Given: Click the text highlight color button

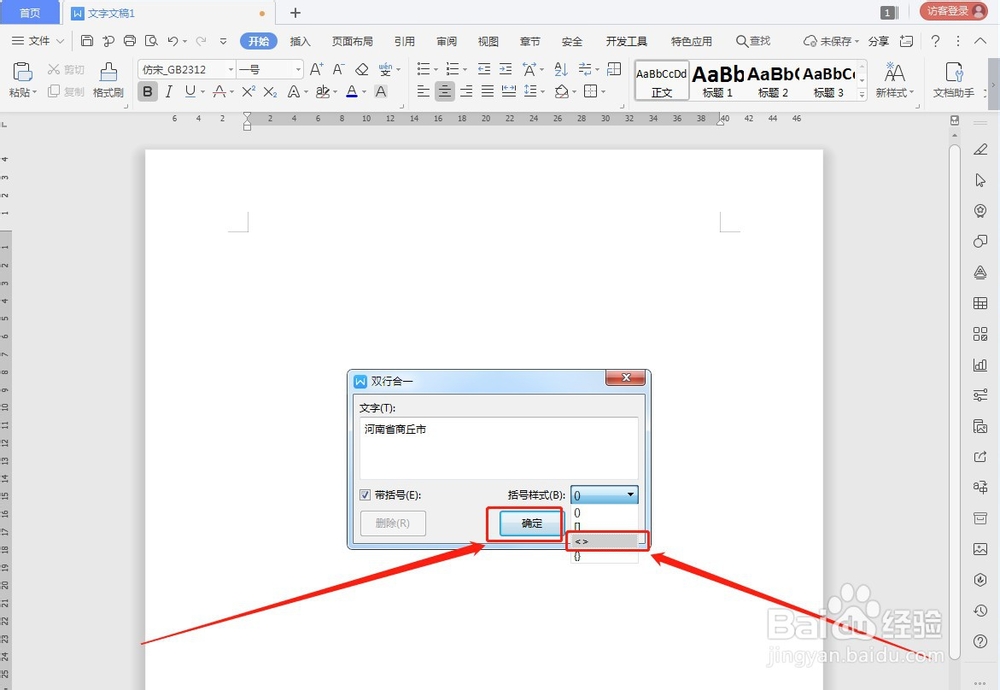Looking at the screenshot, I should tap(323, 92).
